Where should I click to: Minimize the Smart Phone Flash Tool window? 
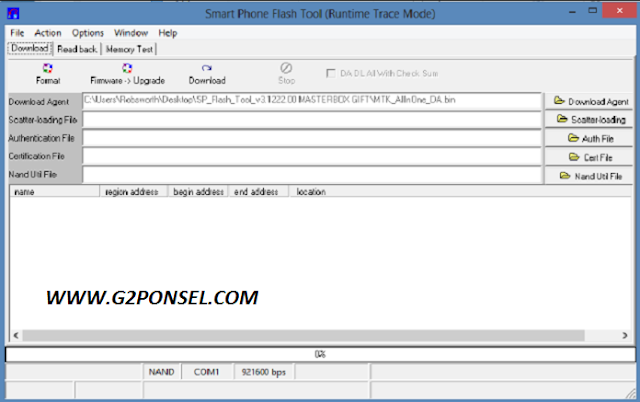pyautogui.click(x=572, y=11)
